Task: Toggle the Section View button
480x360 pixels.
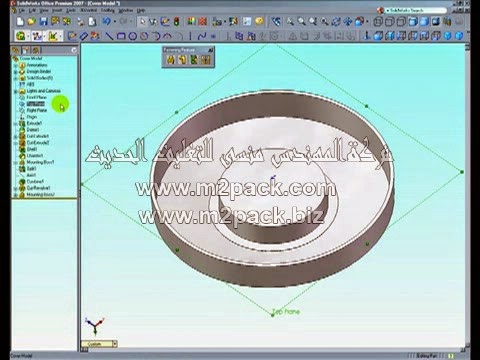Action: 447,22
